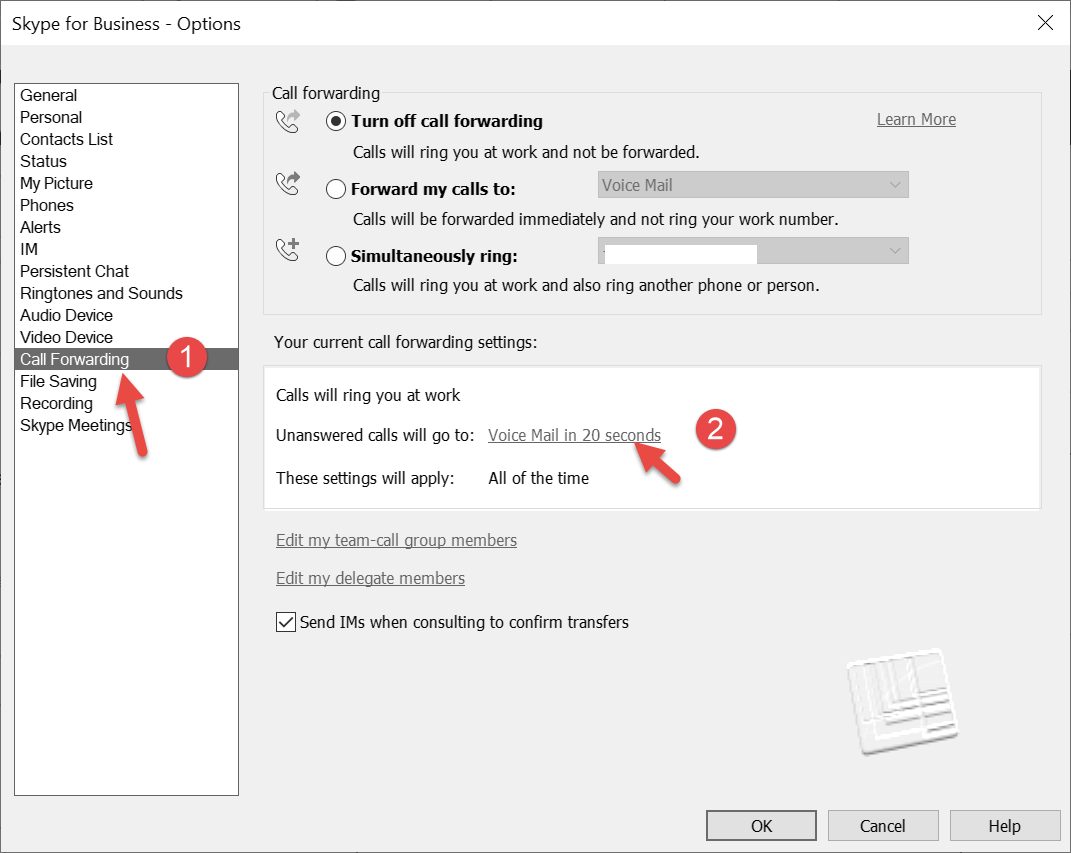Open the Learn More link
This screenshot has width=1071, height=853.
pyautogui.click(x=916, y=119)
